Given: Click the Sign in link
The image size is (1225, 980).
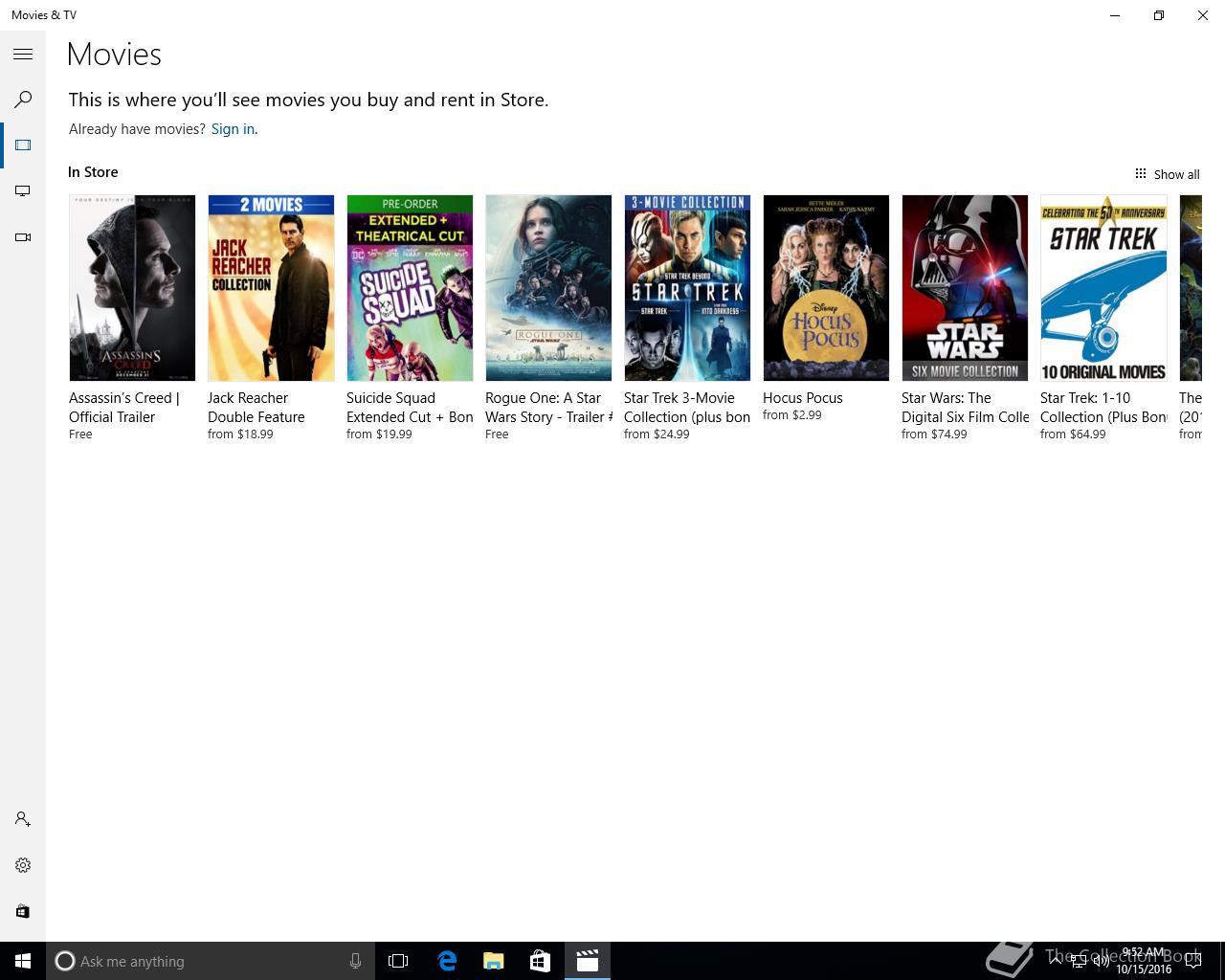Looking at the screenshot, I should (x=233, y=129).
